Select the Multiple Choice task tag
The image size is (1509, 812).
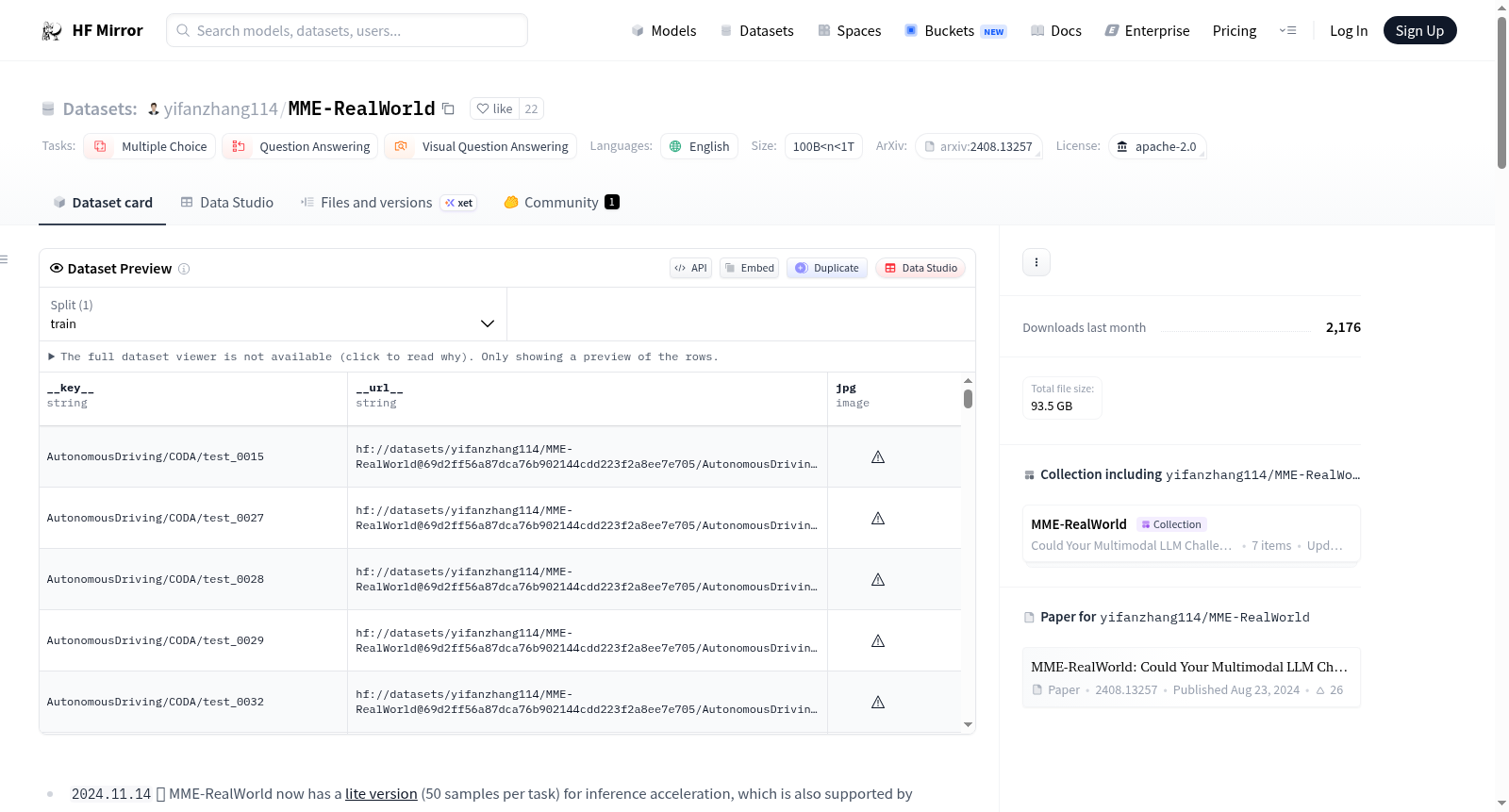pyautogui.click(x=150, y=146)
